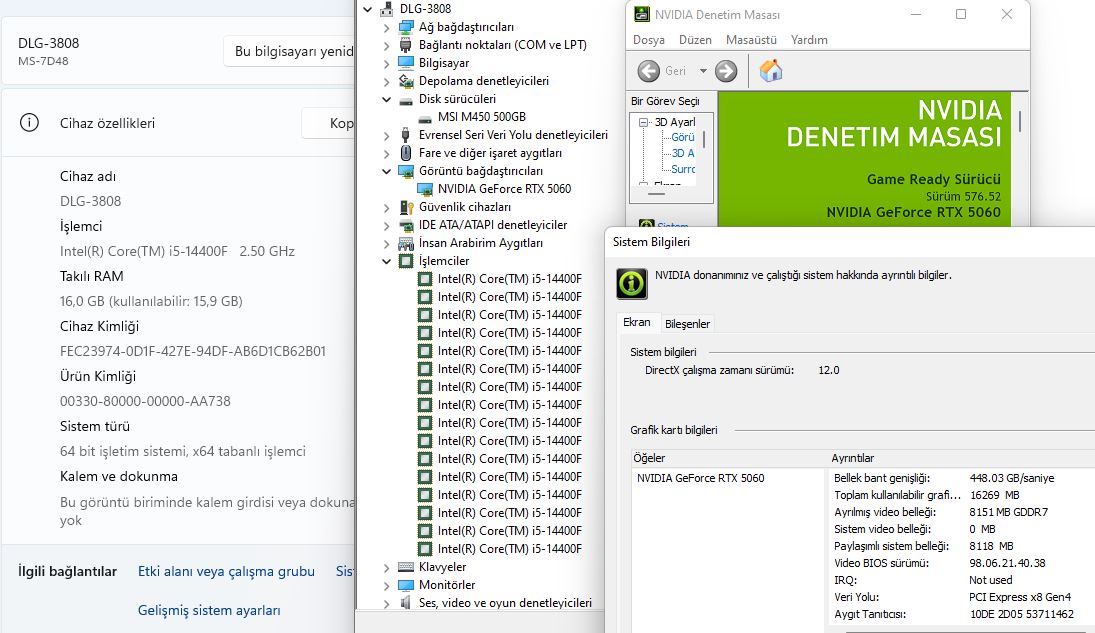This screenshot has width=1095, height=633.
Task: Collapse 3D Ayarları tree in NVIDIA panel
Action: 643,122
